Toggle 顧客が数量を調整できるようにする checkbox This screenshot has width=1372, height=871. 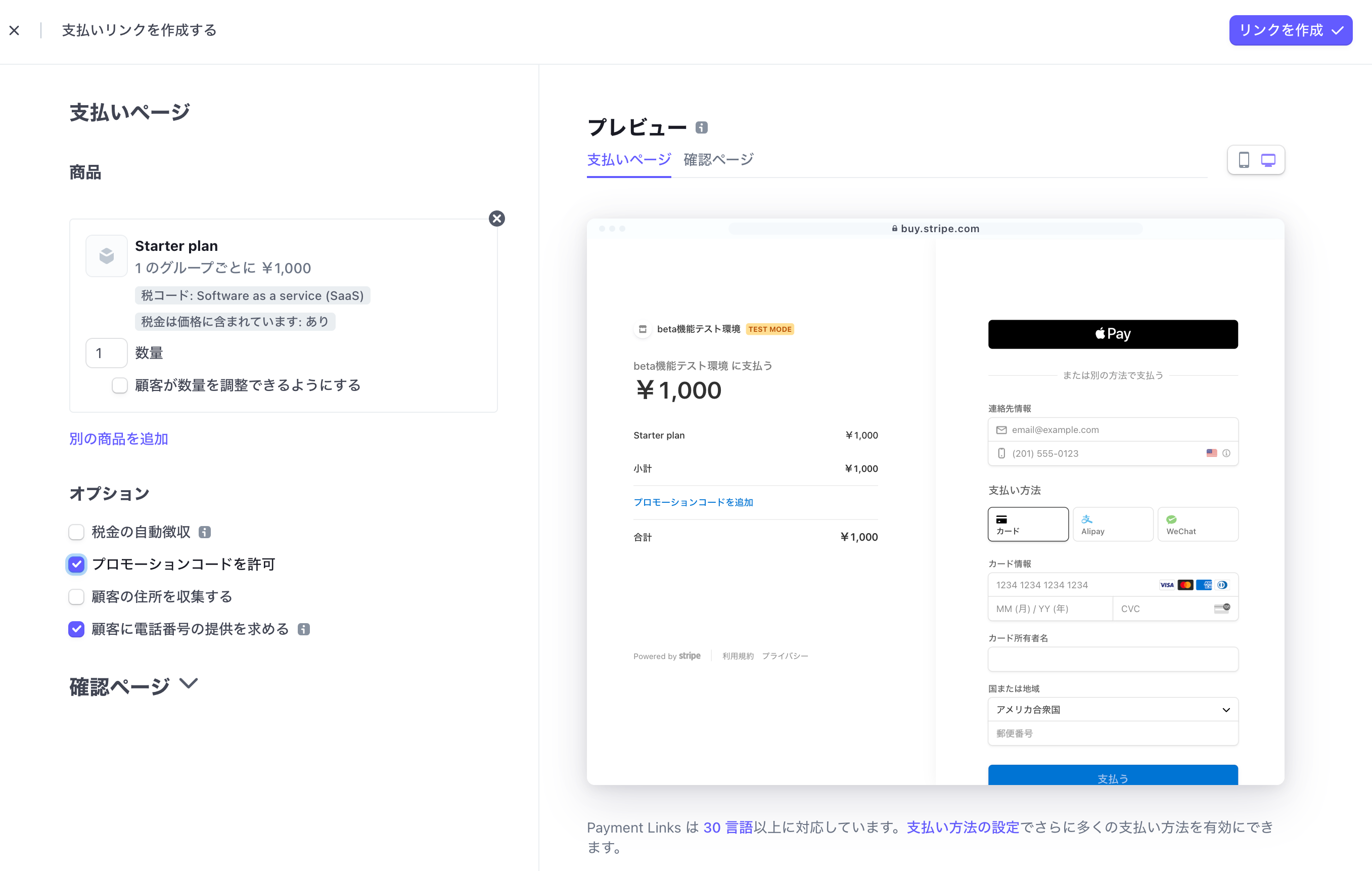(120, 385)
